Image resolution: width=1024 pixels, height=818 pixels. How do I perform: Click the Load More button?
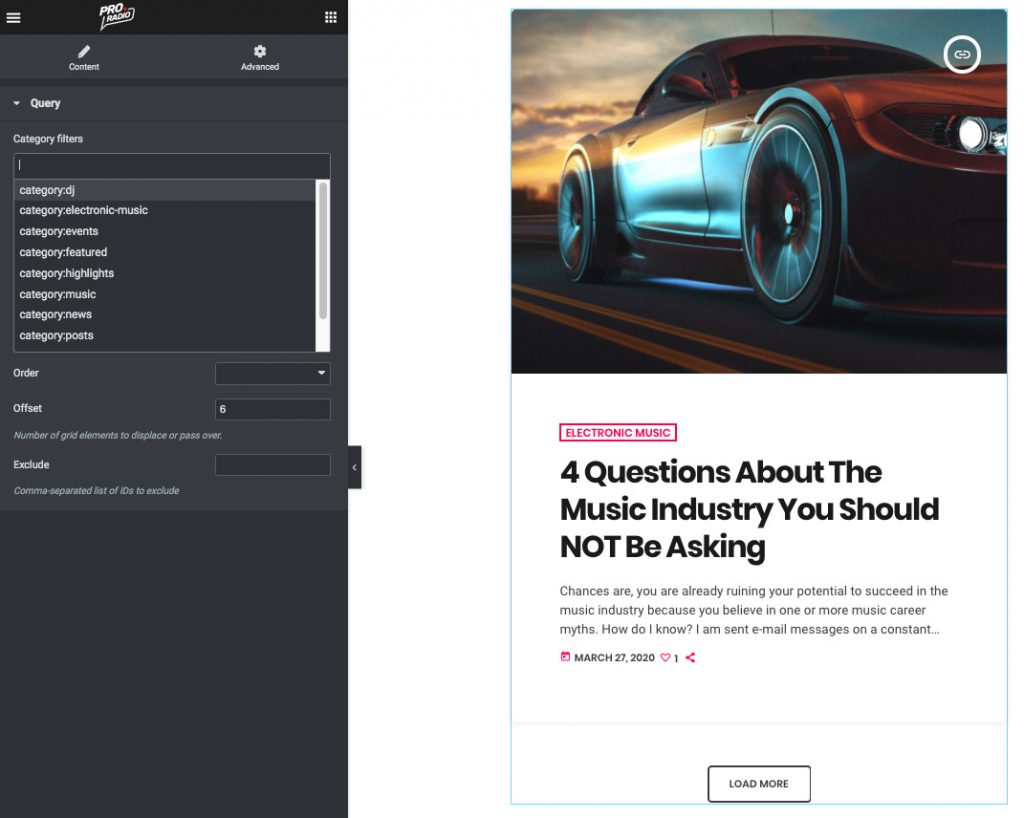[x=759, y=784]
